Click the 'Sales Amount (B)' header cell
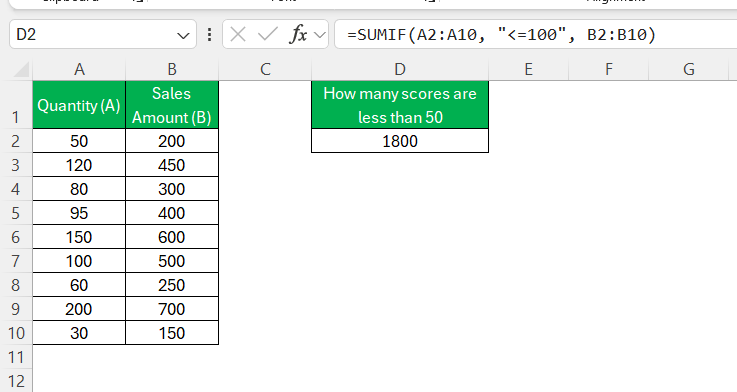Viewport: 737px width, 392px height. pos(172,105)
